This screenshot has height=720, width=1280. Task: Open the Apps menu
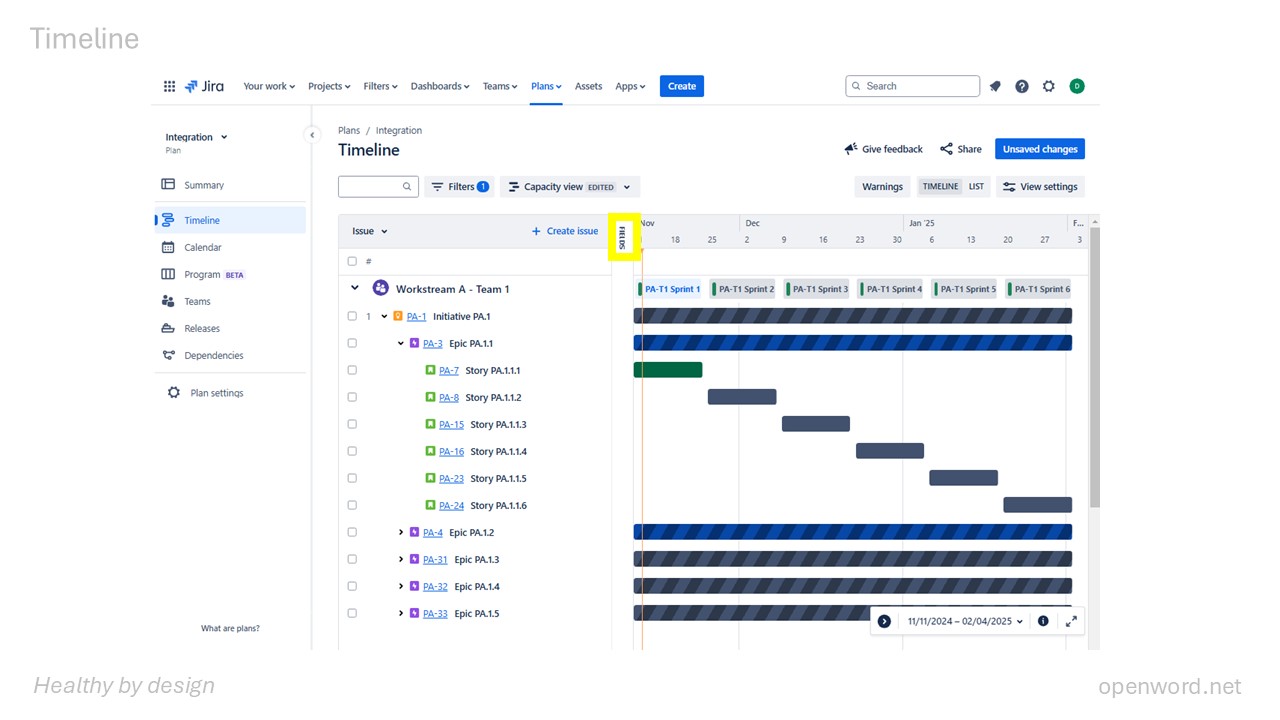click(x=630, y=86)
